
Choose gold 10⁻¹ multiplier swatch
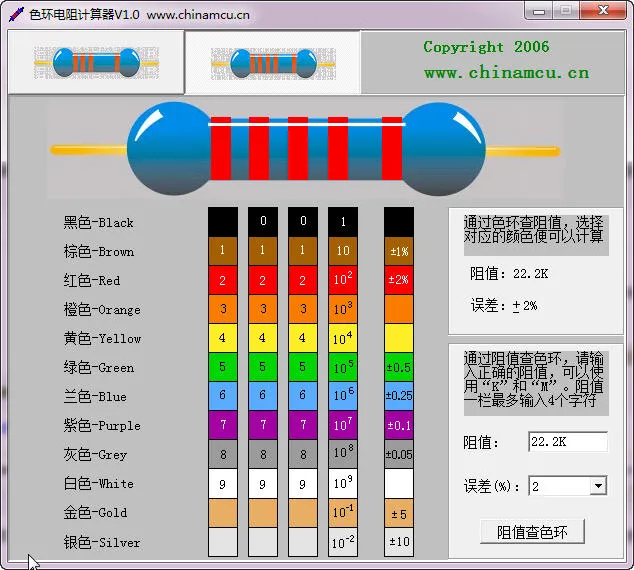pyautogui.click(x=342, y=513)
